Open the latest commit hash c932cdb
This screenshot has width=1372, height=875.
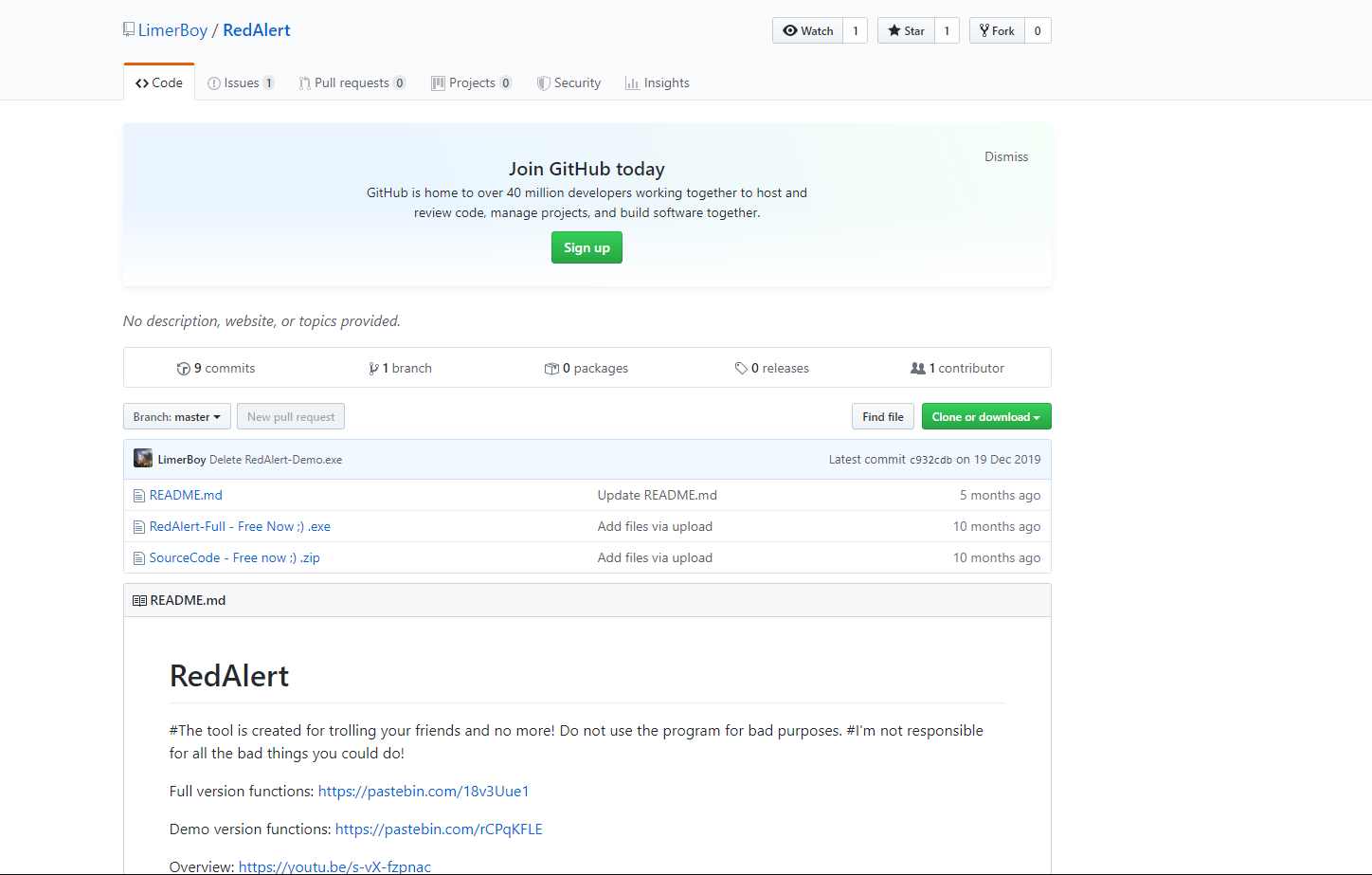tap(930, 460)
